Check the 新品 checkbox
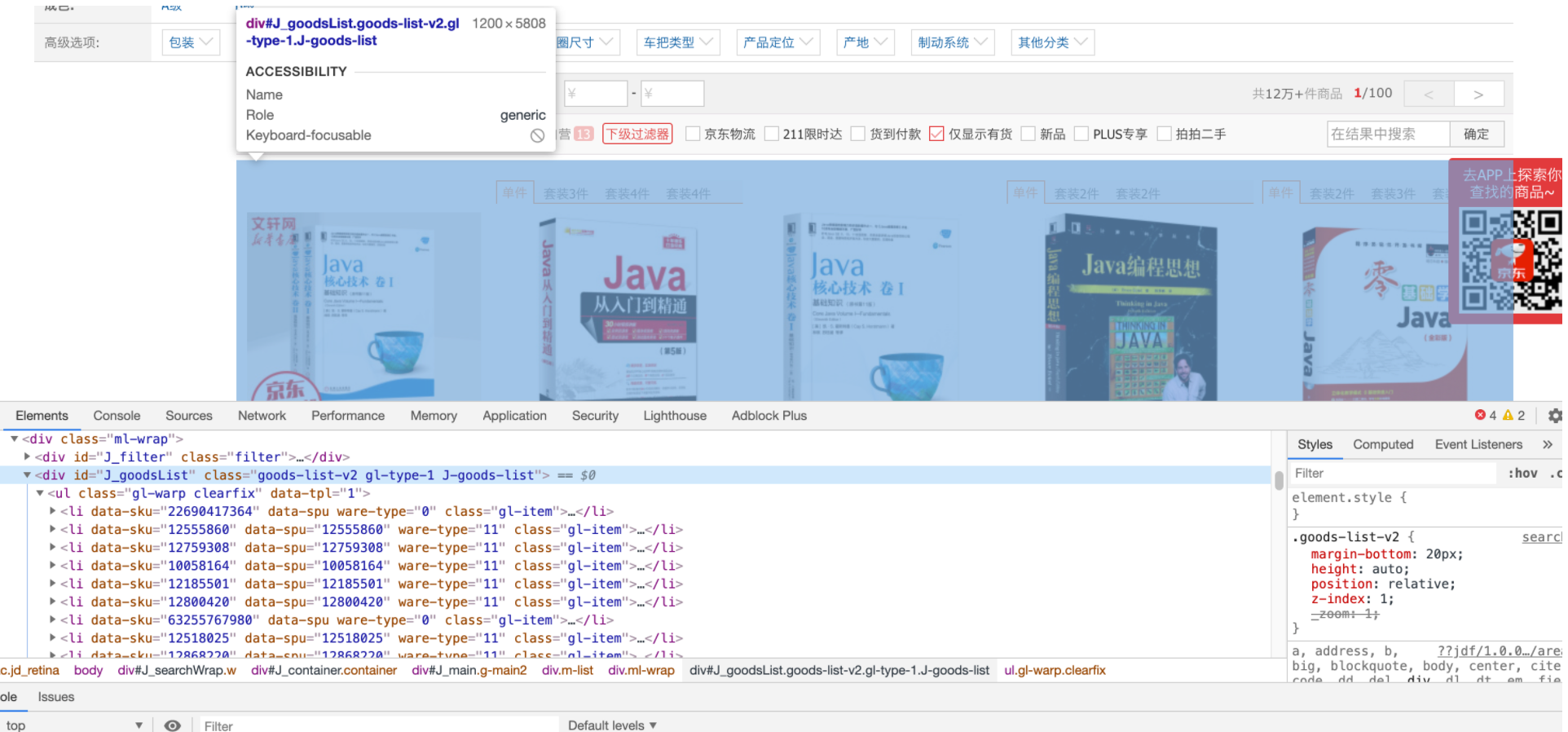 click(1028, 134)
